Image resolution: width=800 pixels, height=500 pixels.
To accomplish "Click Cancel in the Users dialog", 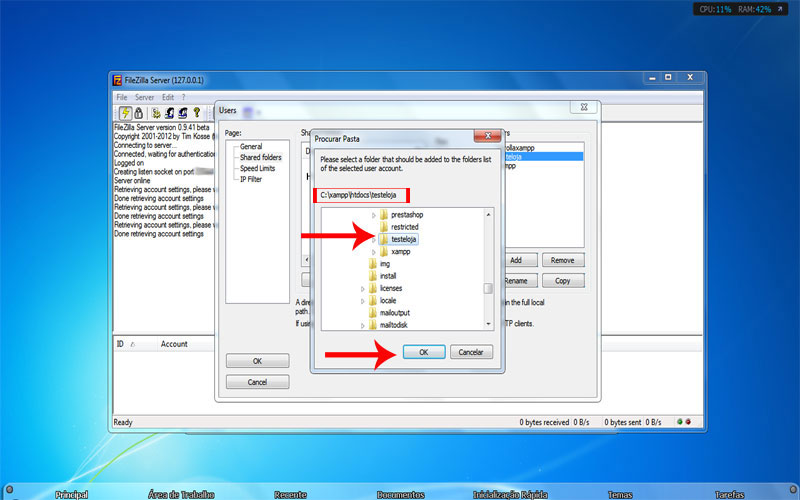I will click(x=257, y=382).
